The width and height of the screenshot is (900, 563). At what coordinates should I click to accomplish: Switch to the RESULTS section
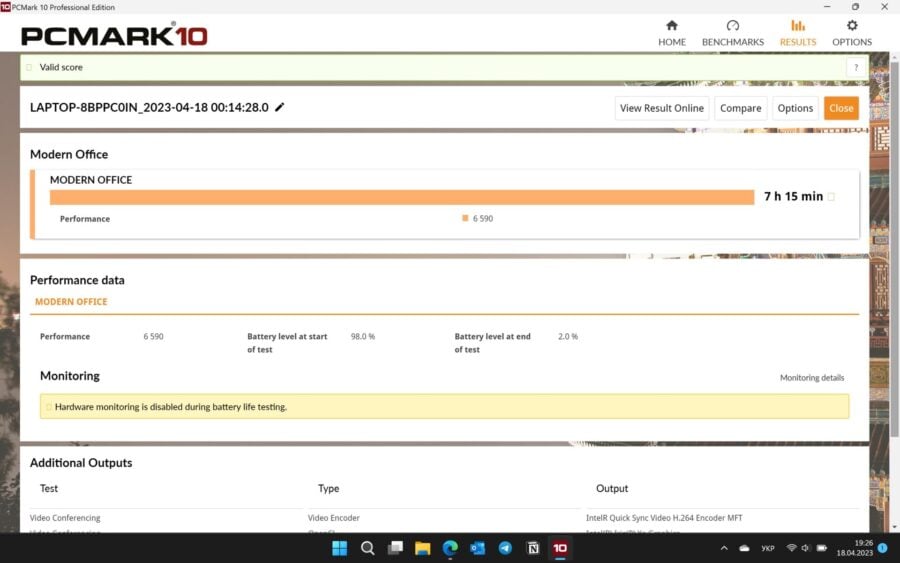tap(797, 33)
